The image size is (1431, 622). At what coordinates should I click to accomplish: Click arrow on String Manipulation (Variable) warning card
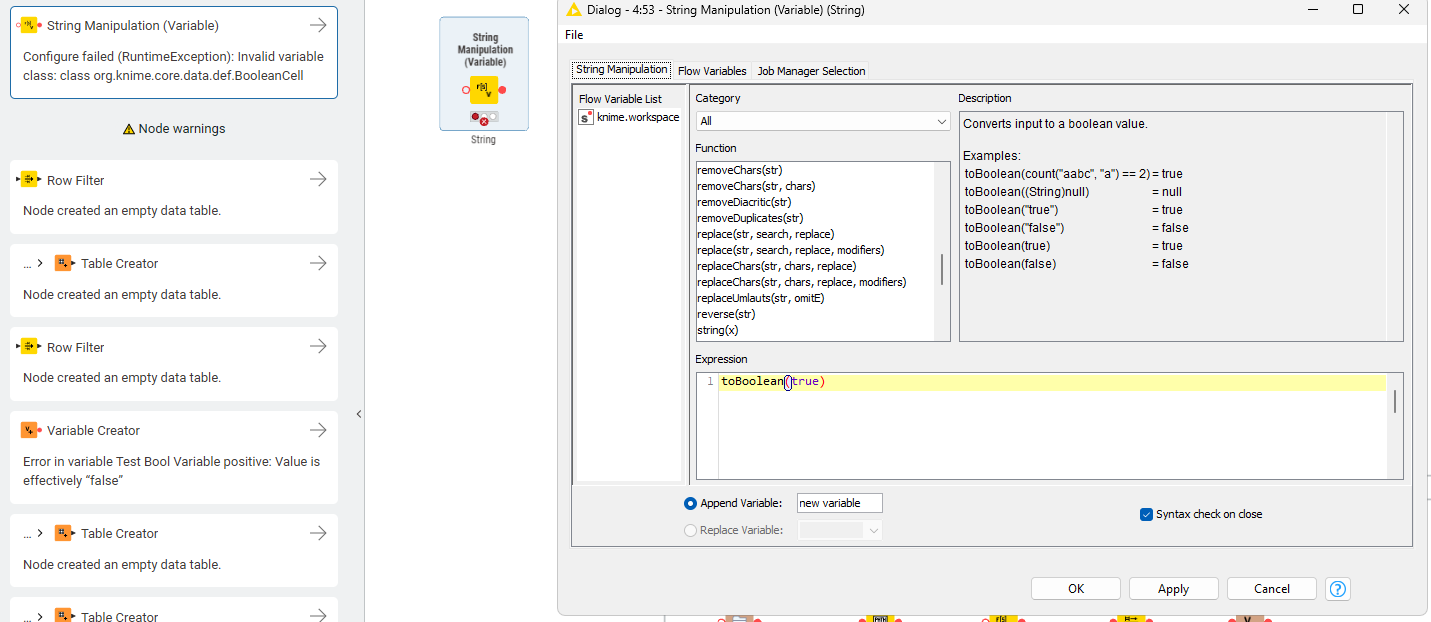click(318, 25)
